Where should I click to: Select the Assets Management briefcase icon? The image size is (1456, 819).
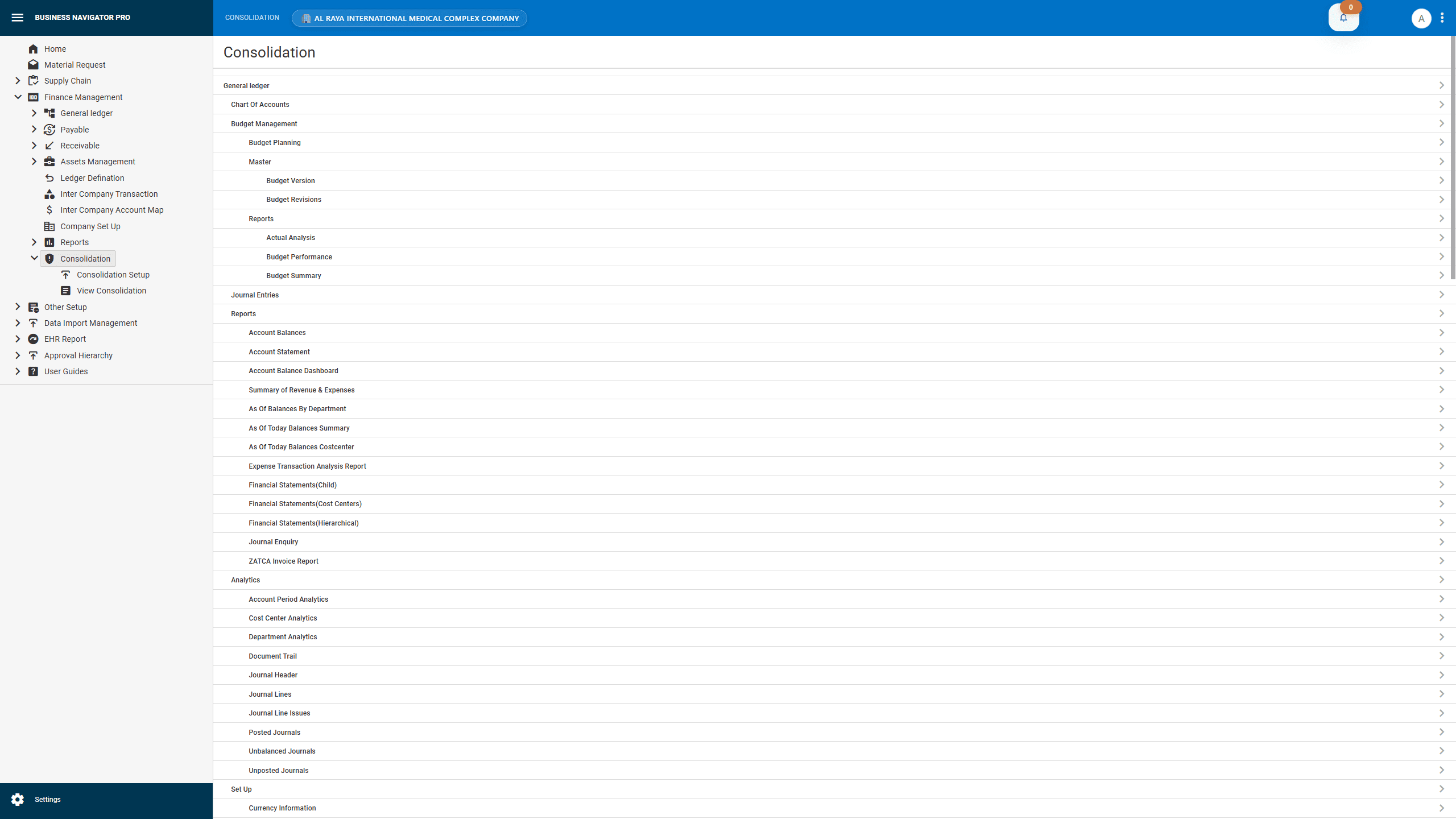click(x=49, y=161)
